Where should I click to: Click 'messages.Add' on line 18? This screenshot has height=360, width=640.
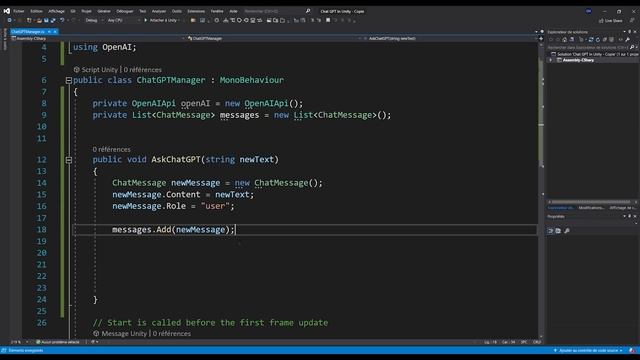tap(142, 229)
